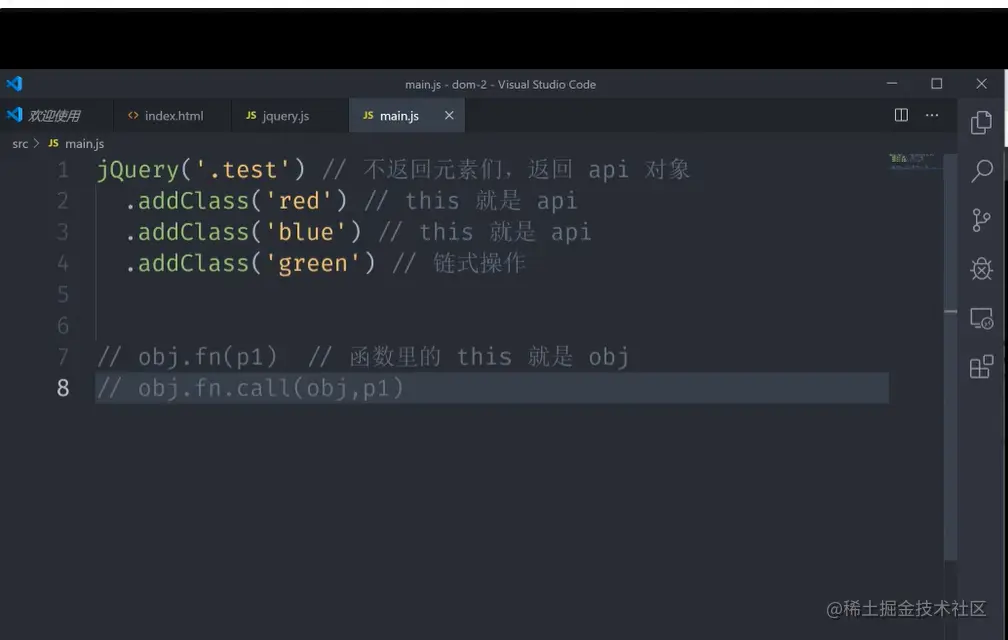Open the Explorer files icon
The image size is (1008, 640).
(x=981, y=122)
